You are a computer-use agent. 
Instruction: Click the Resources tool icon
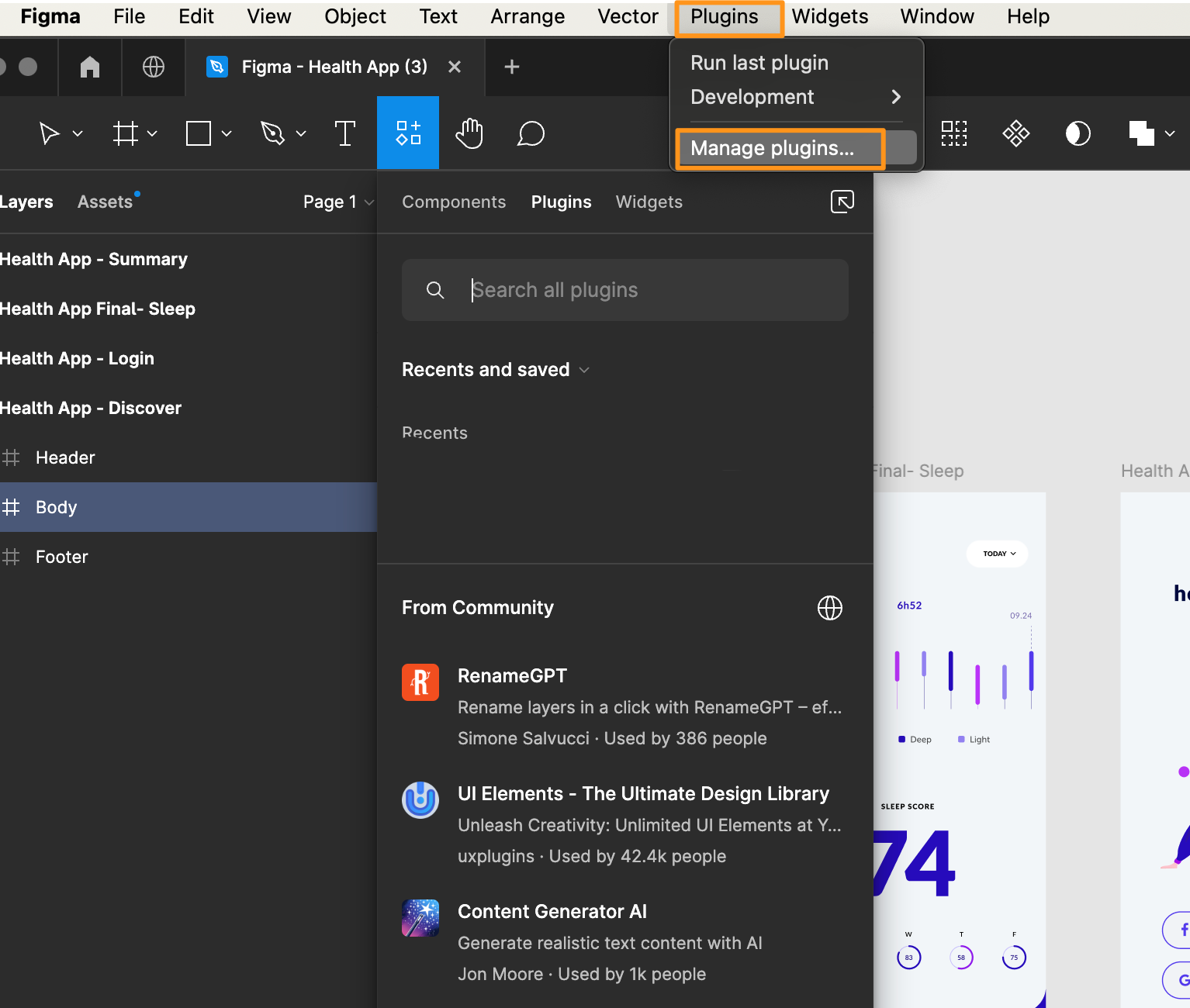[x=408, y=133]
